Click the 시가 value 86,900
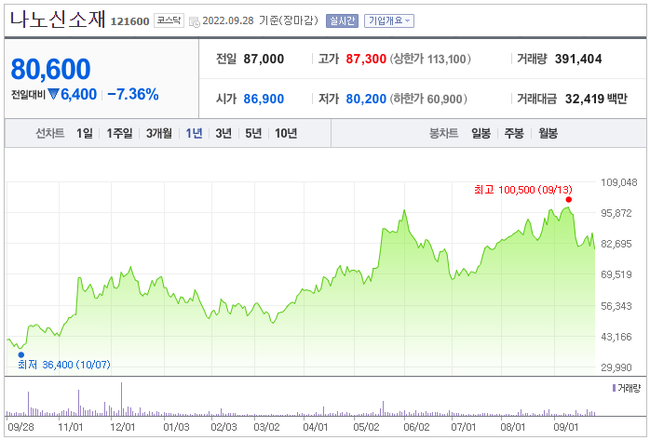The width and height of the screenshot is (650, 440). [264, 99]
